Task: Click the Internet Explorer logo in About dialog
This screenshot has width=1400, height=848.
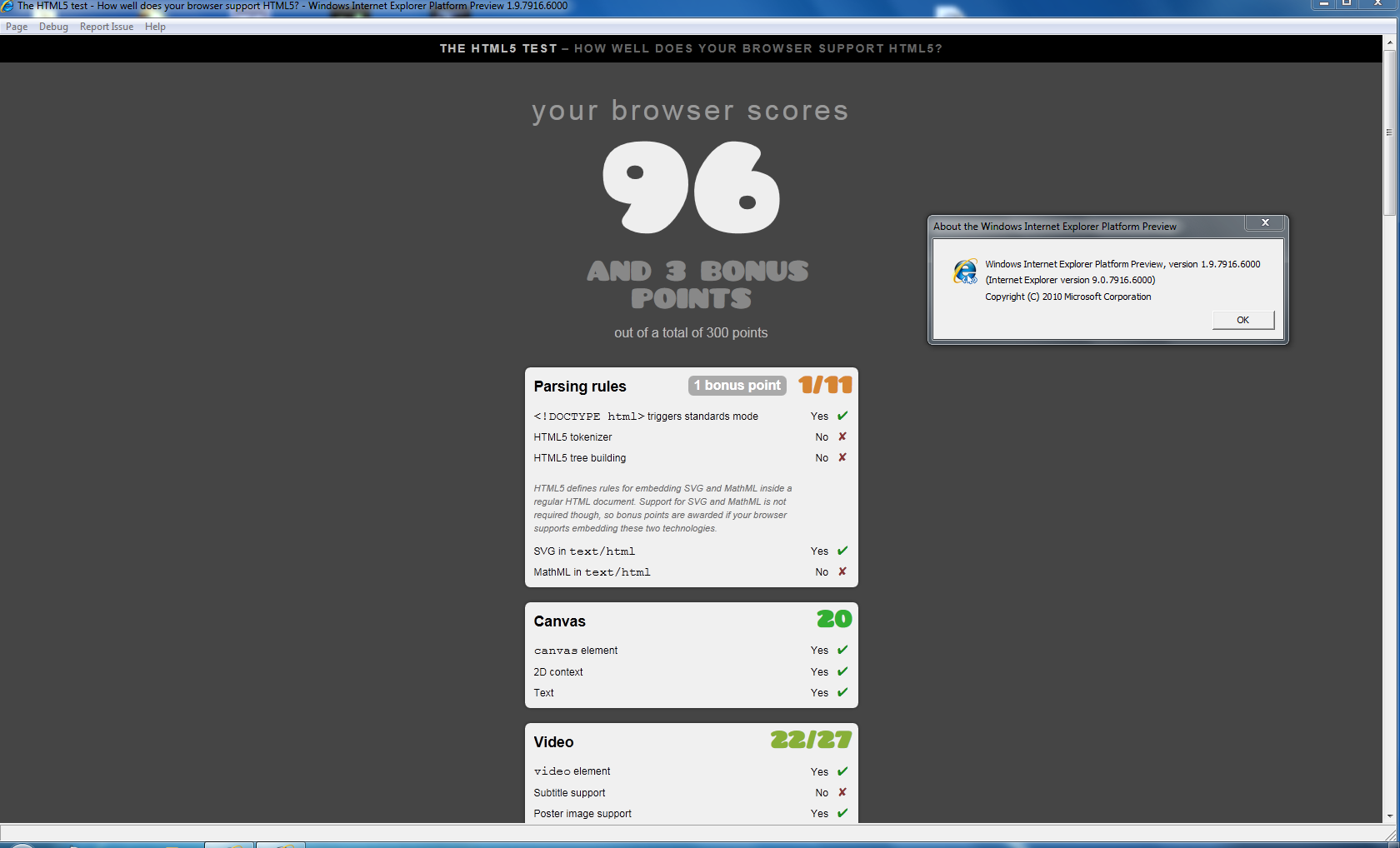Action: pyautogui.click(x=965, y=272)
